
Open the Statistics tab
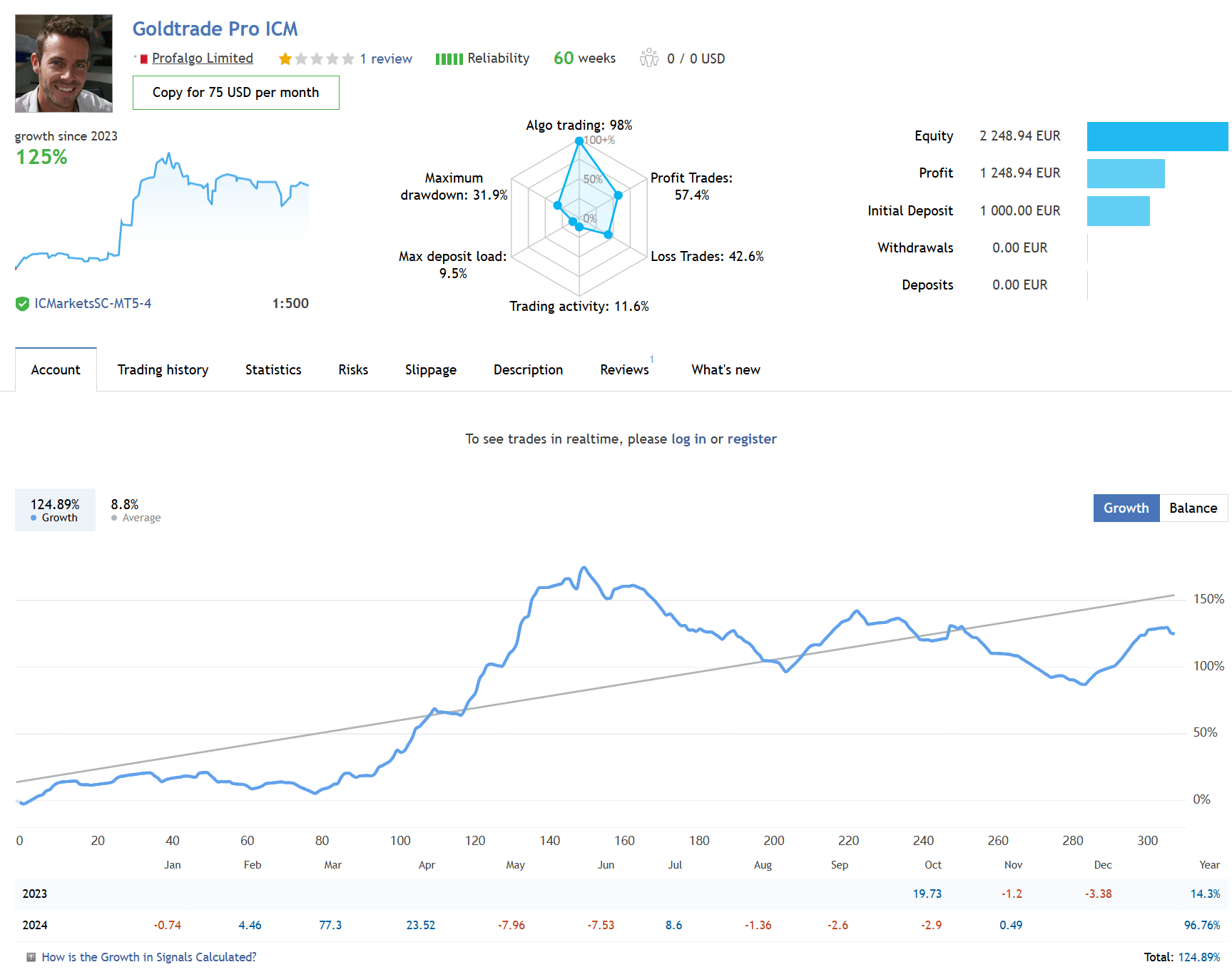(273, 369)
